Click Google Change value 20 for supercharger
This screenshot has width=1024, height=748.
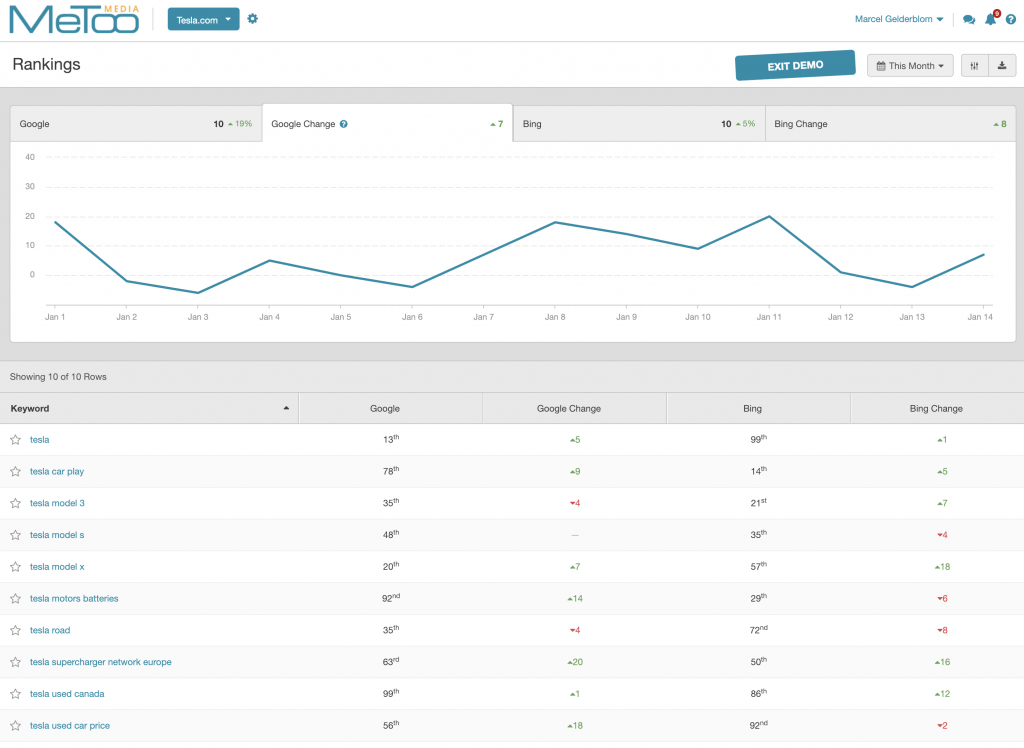click(x=575, y=662)
